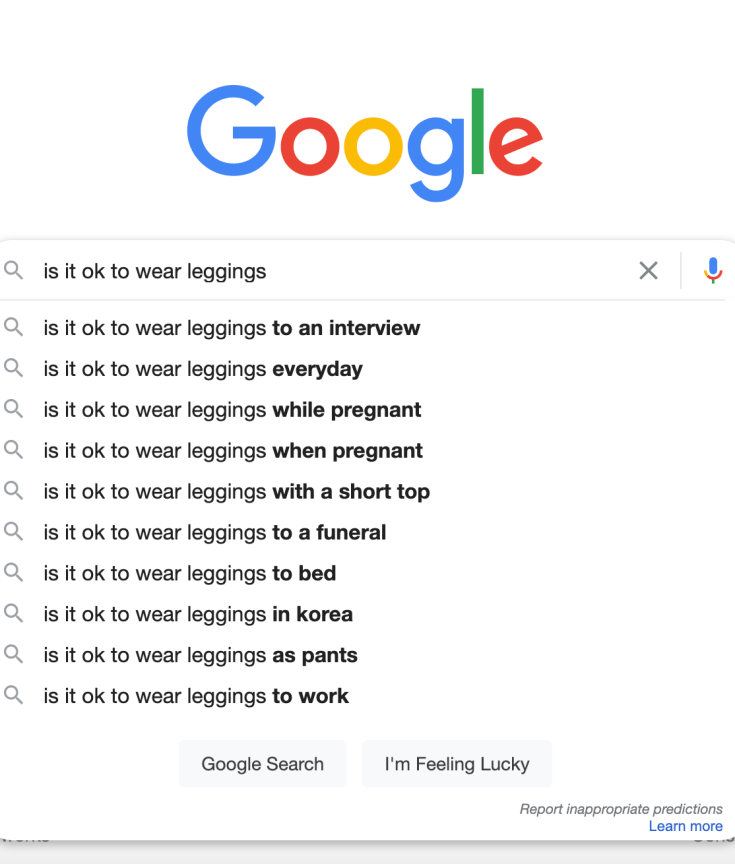
Task: Select the "everyday" suggestion text
Action: pyautogui.click(x=203, y=369)
